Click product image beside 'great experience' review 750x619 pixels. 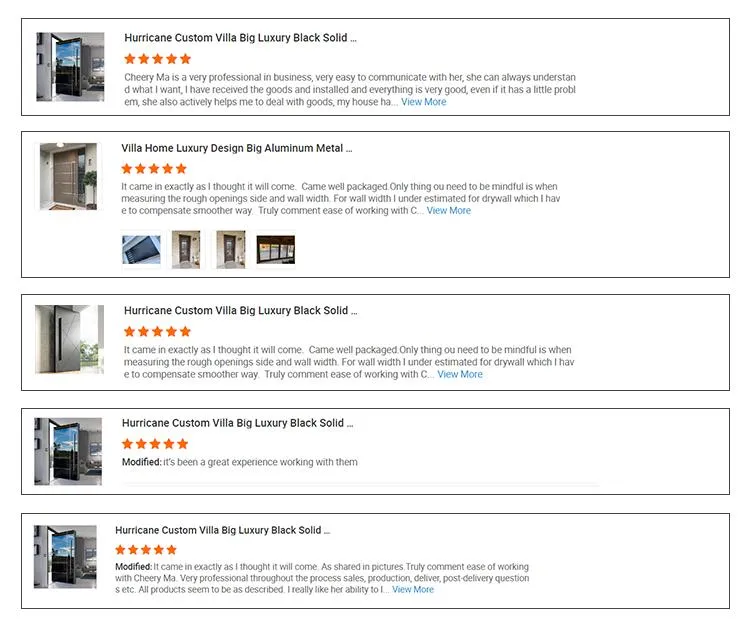pyautogui.click(x=68, y=451)
